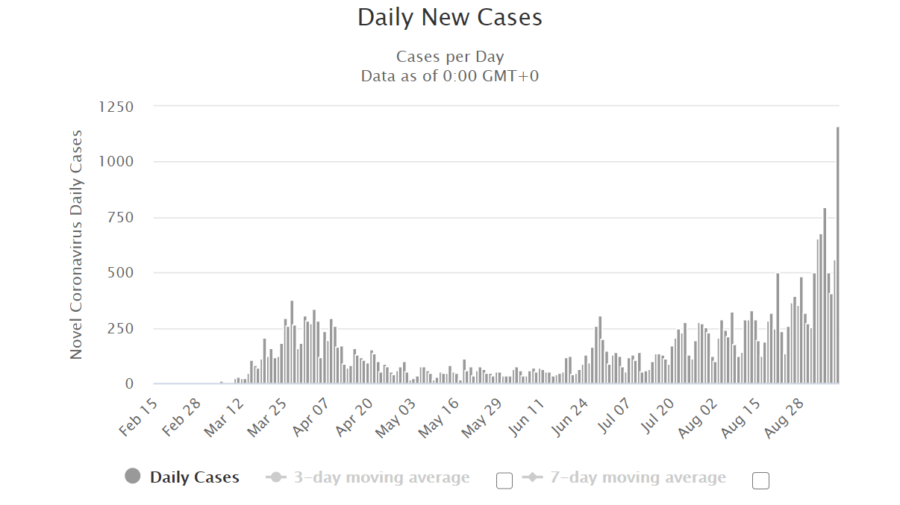This screenshot has height=505, width=900.
Task: Click the 3-day moving average line marker icon
Action: [x=275, y=477]
